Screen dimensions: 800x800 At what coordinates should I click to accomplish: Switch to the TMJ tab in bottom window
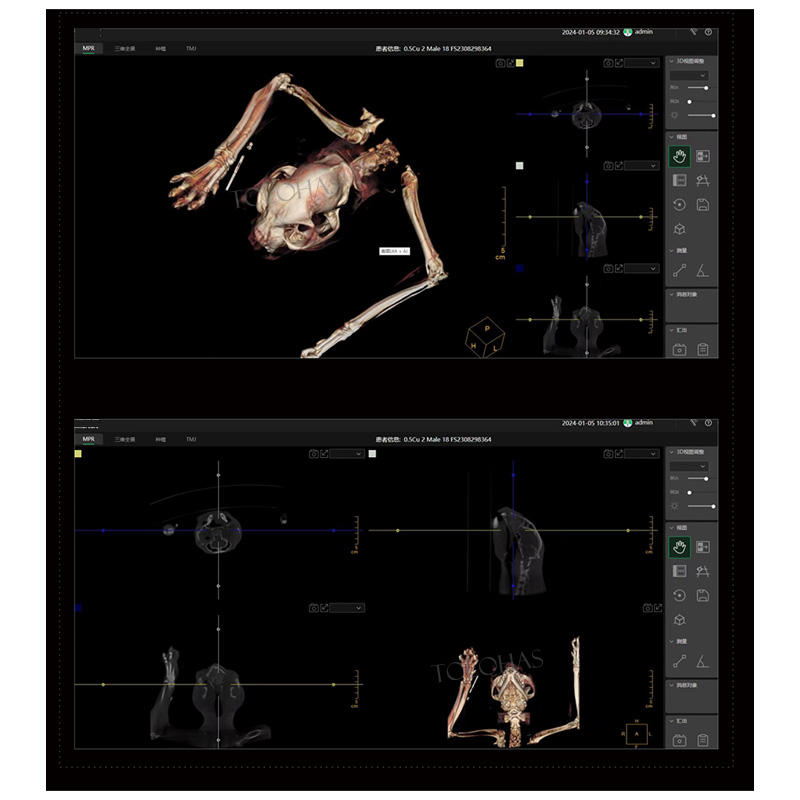coord(191,439)
